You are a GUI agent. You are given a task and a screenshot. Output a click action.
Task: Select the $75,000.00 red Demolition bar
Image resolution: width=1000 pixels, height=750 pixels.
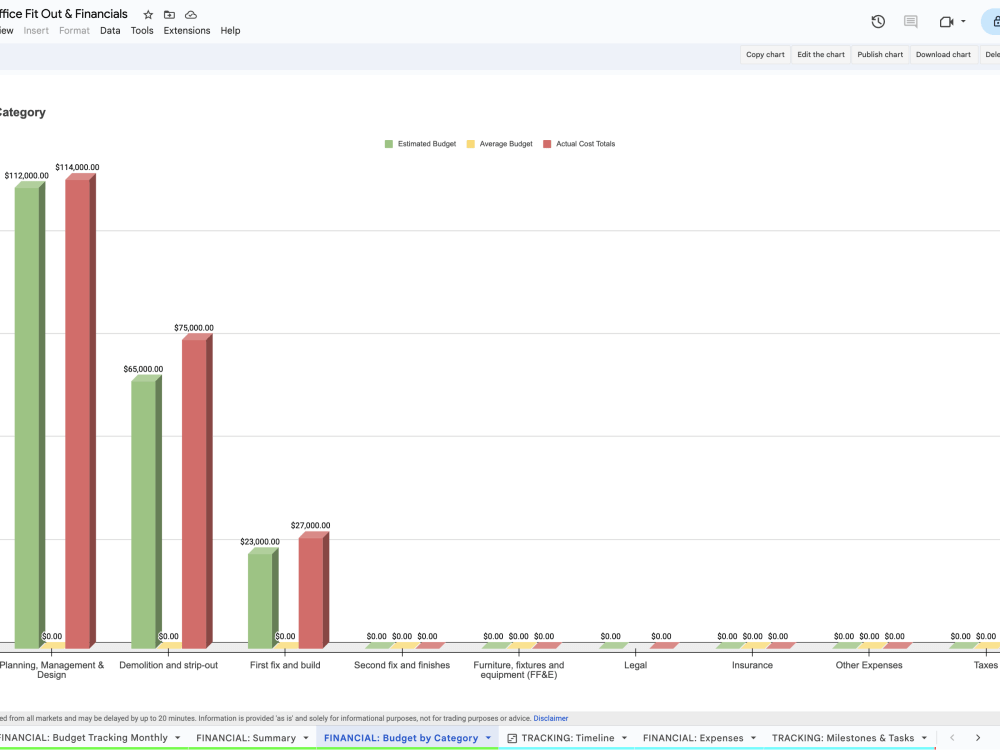click(196, 492)
